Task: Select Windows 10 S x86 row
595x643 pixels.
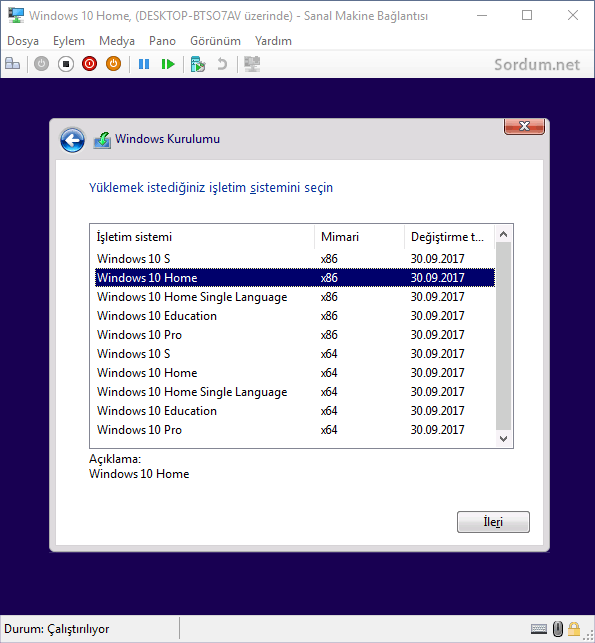Action: click(x=294, y=259)
